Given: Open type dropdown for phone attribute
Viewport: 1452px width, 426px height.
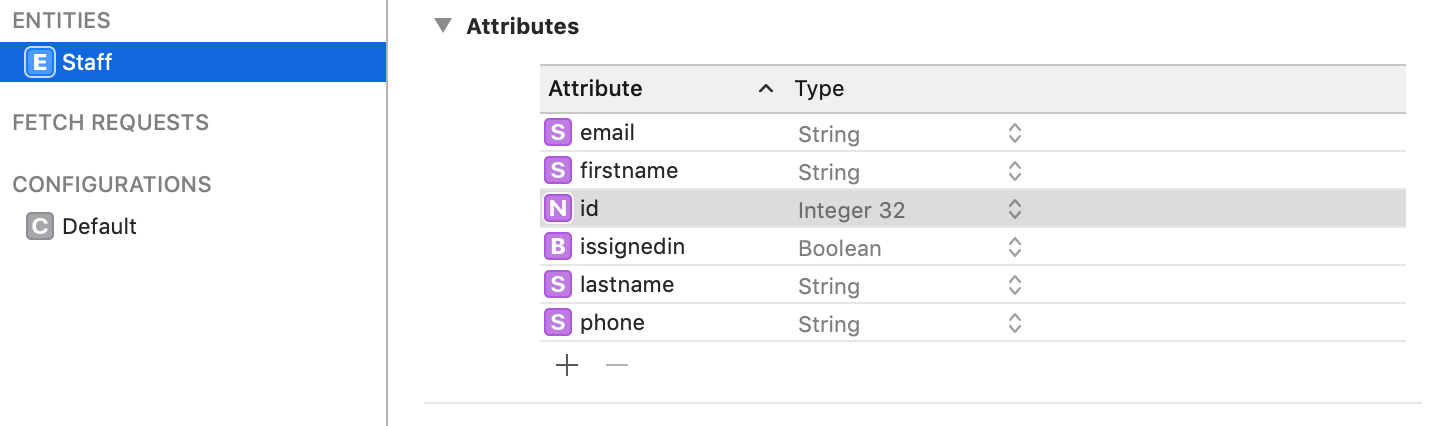Looking at the screenshot, I should 1014,324.
